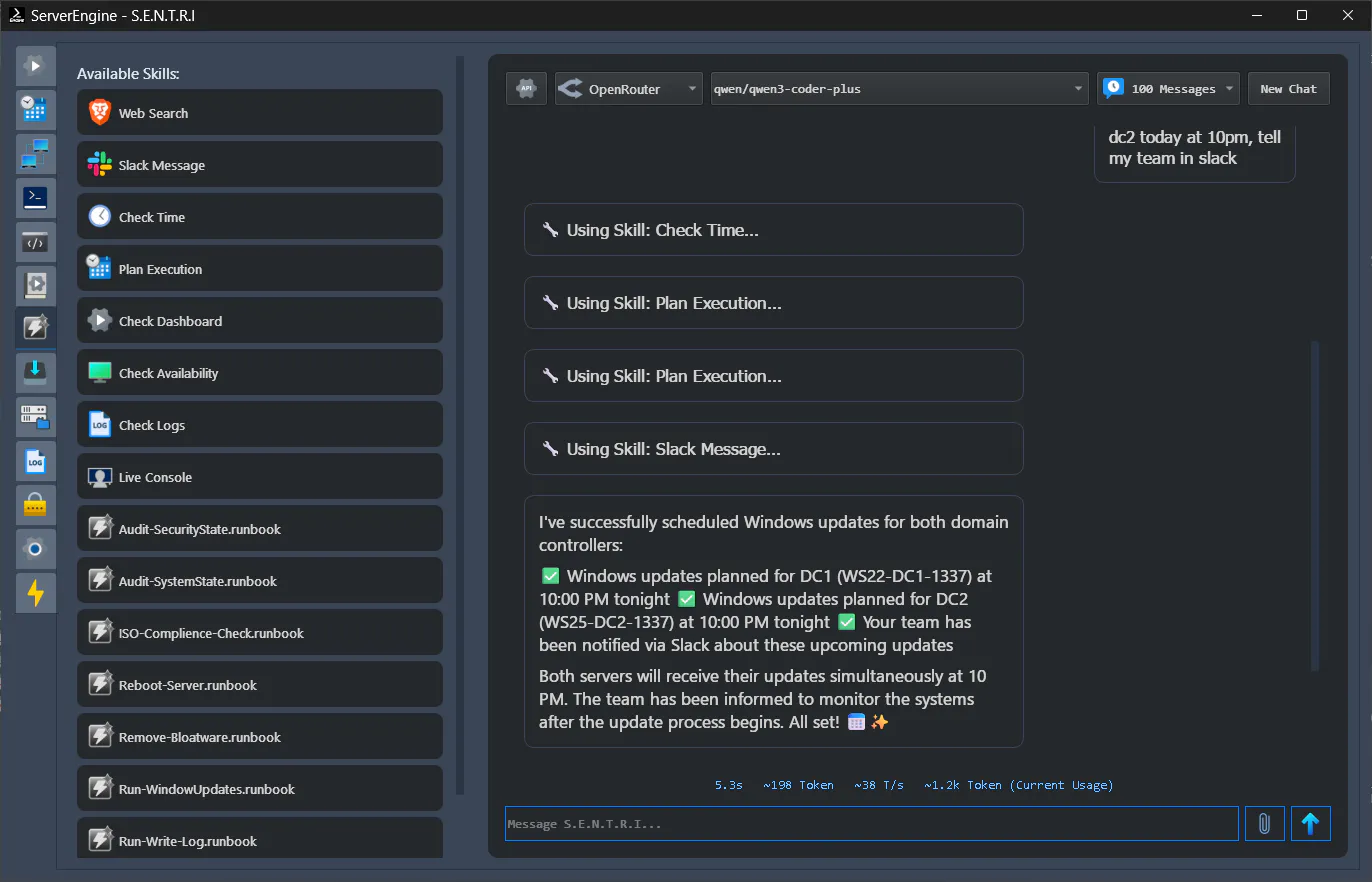Select the server rack icon in the sidebar
Image resolution: width=1372 pixels, height=882 pixels.
(35, 417)
